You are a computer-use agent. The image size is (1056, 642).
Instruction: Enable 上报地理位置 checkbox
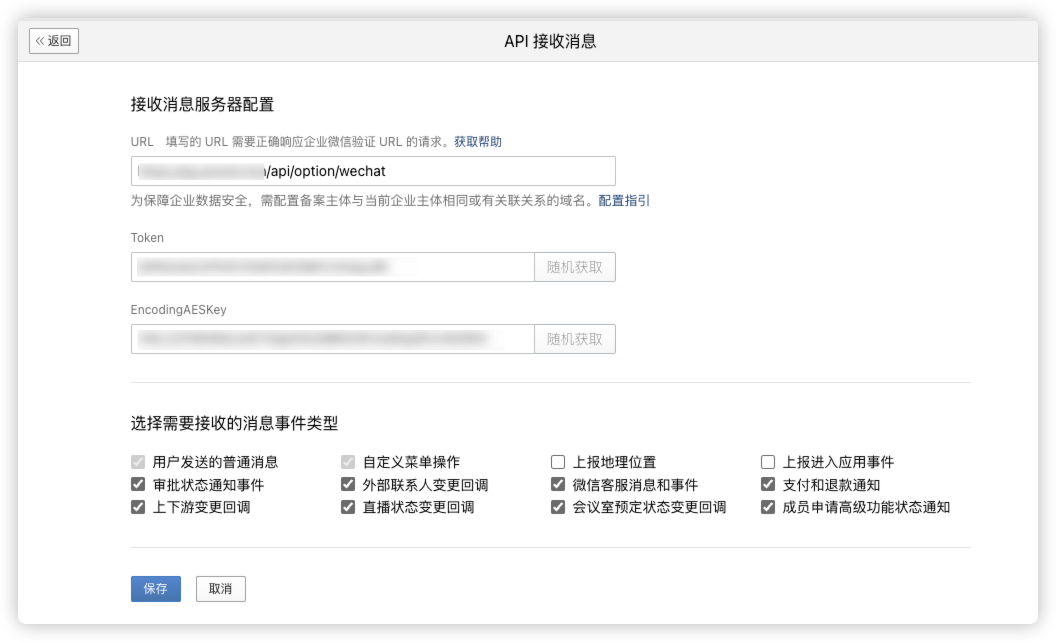click(x=558, y=462)
